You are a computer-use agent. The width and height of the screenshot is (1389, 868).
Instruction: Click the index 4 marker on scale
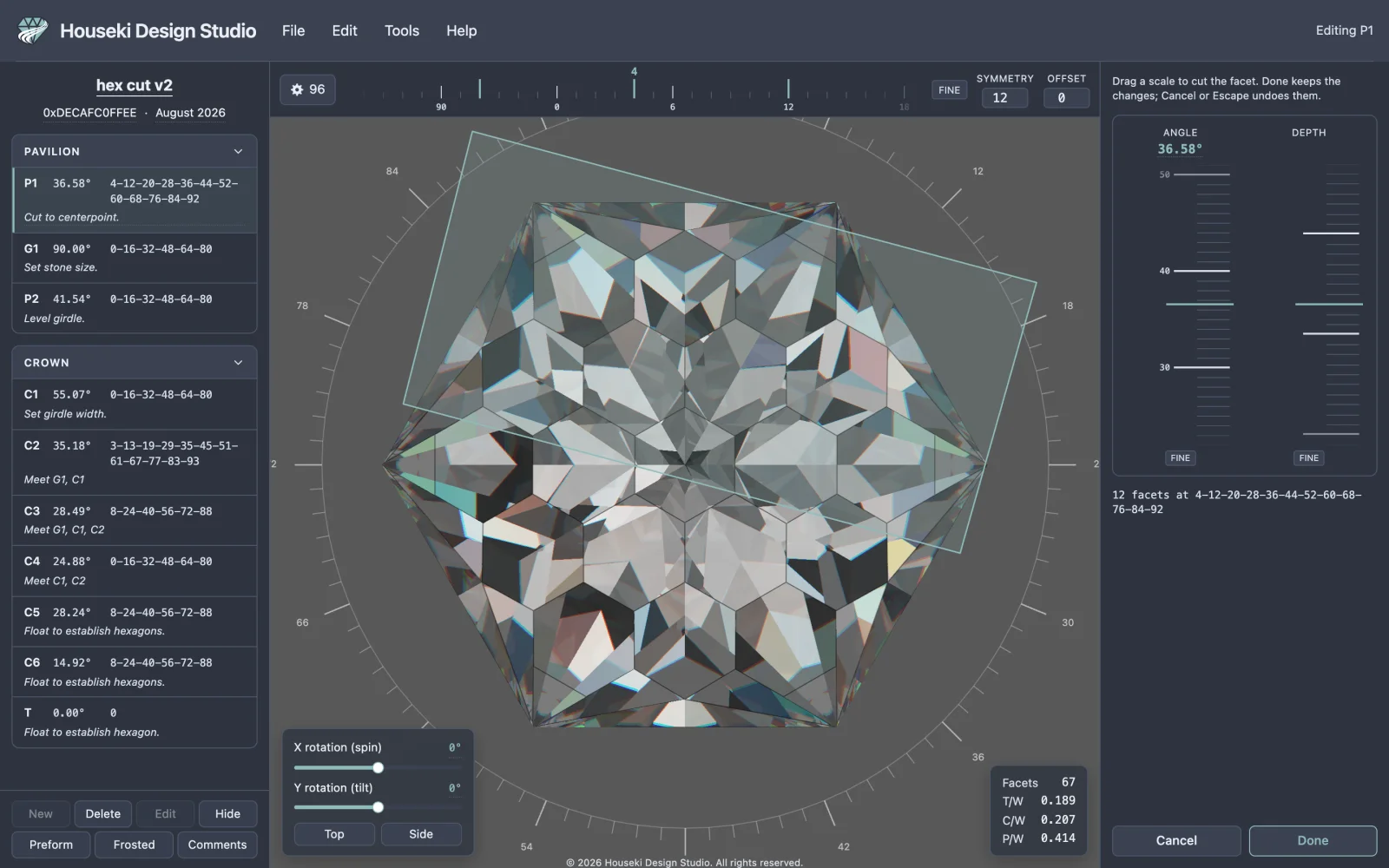pyautogui.click(x=634, y=84)
